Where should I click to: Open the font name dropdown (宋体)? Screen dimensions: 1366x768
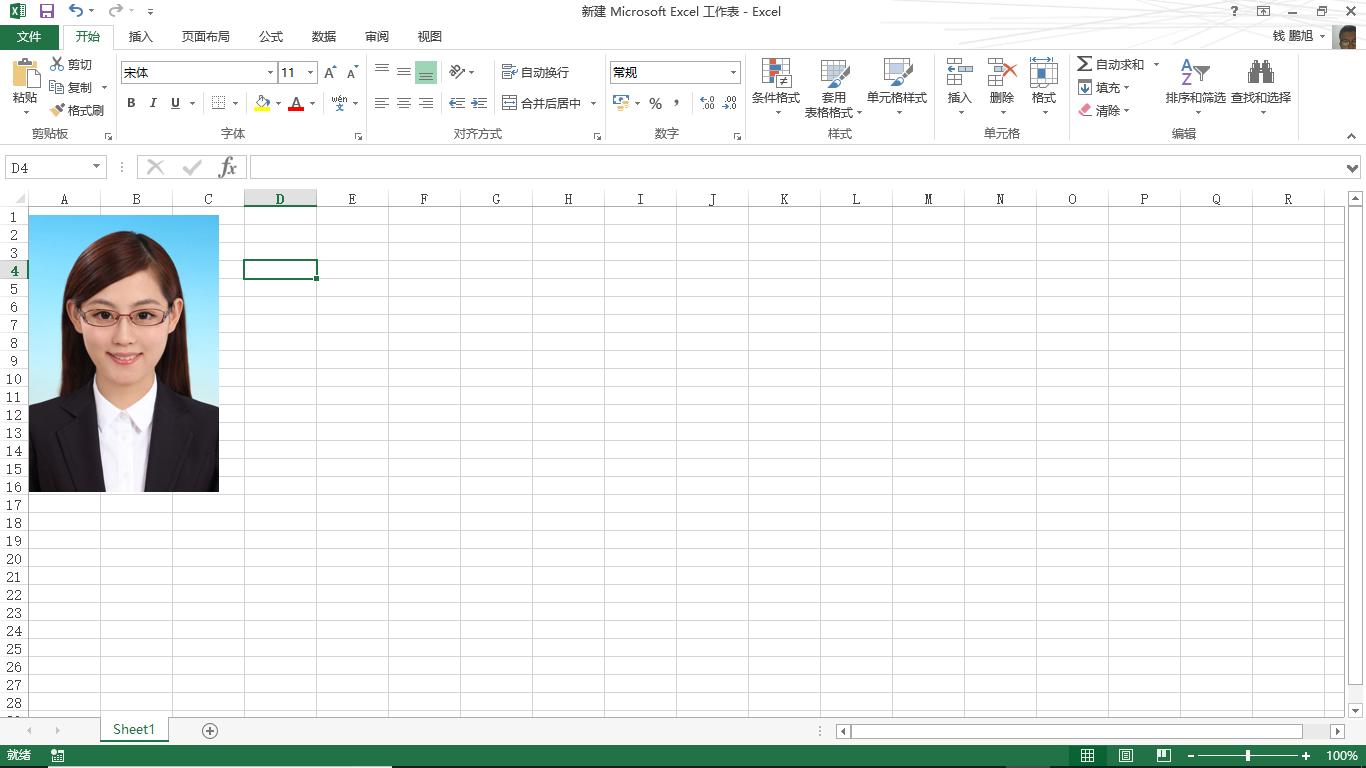tap(268, 72)
